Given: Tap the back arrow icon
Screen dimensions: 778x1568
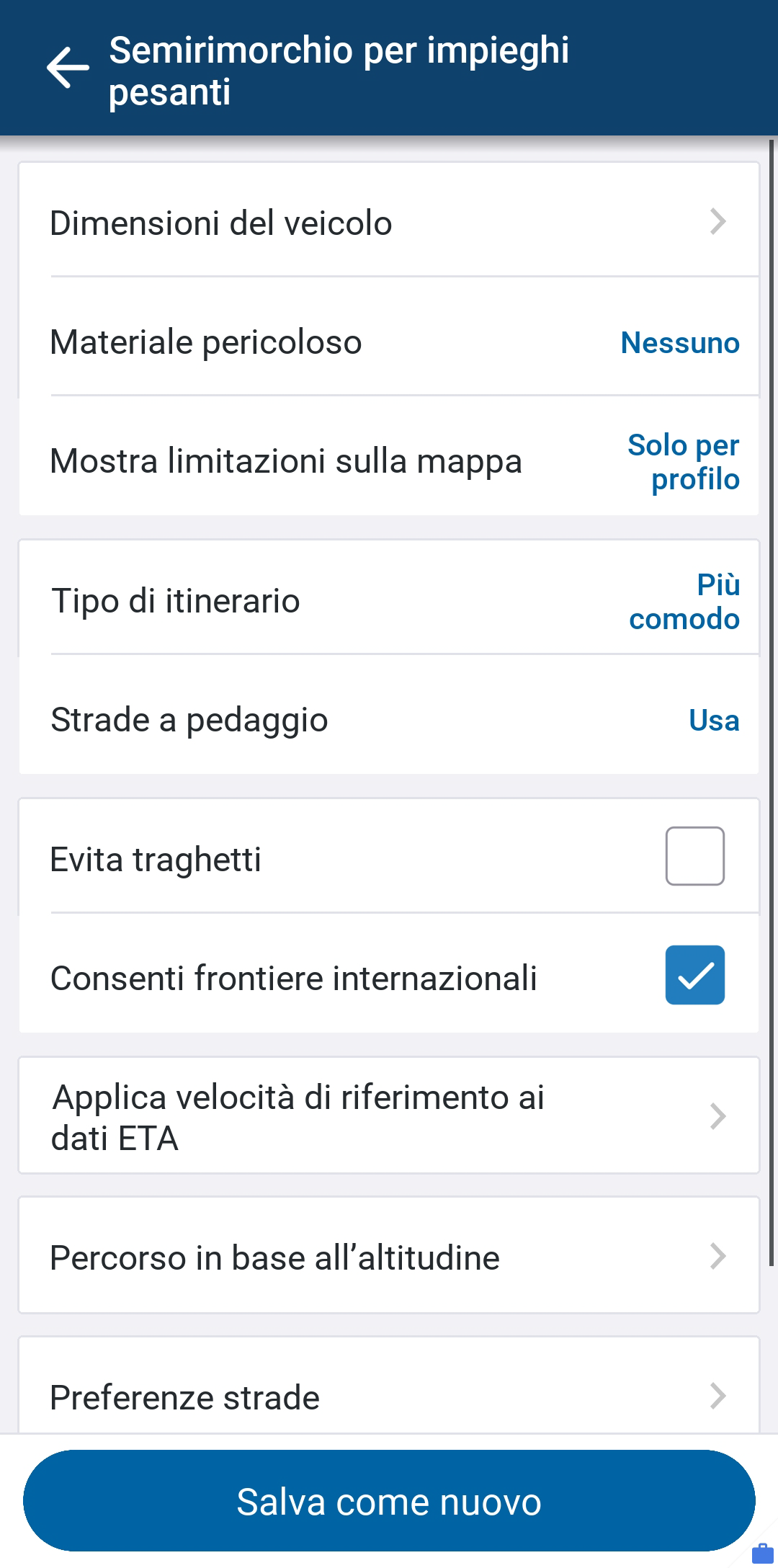Looking at the screenshot, I should 68,68.
